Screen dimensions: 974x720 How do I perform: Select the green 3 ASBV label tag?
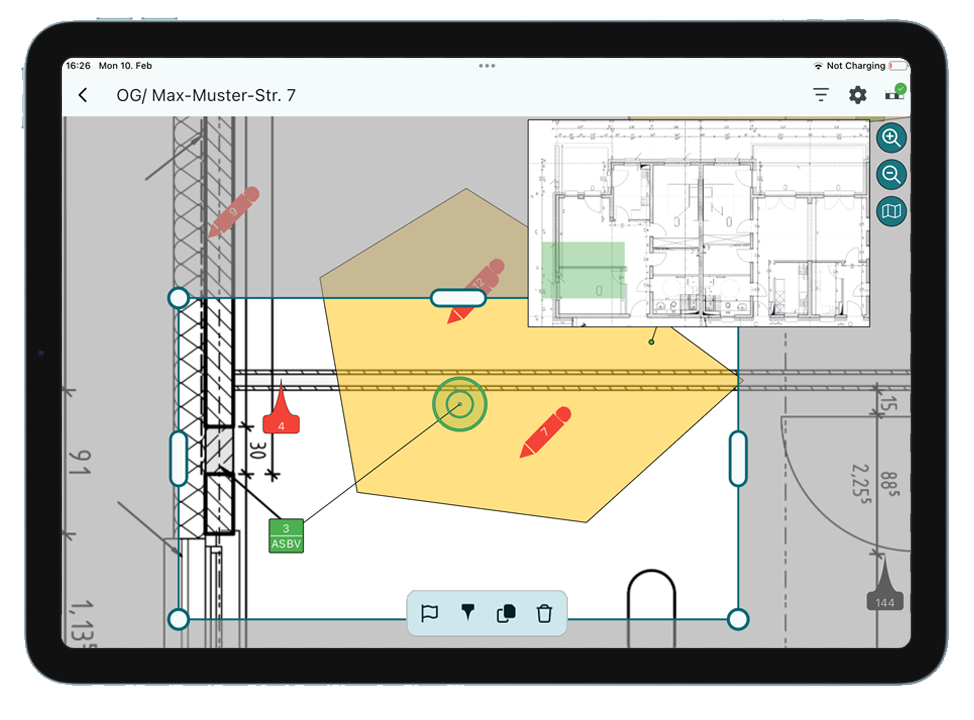(x=286, y=536)
